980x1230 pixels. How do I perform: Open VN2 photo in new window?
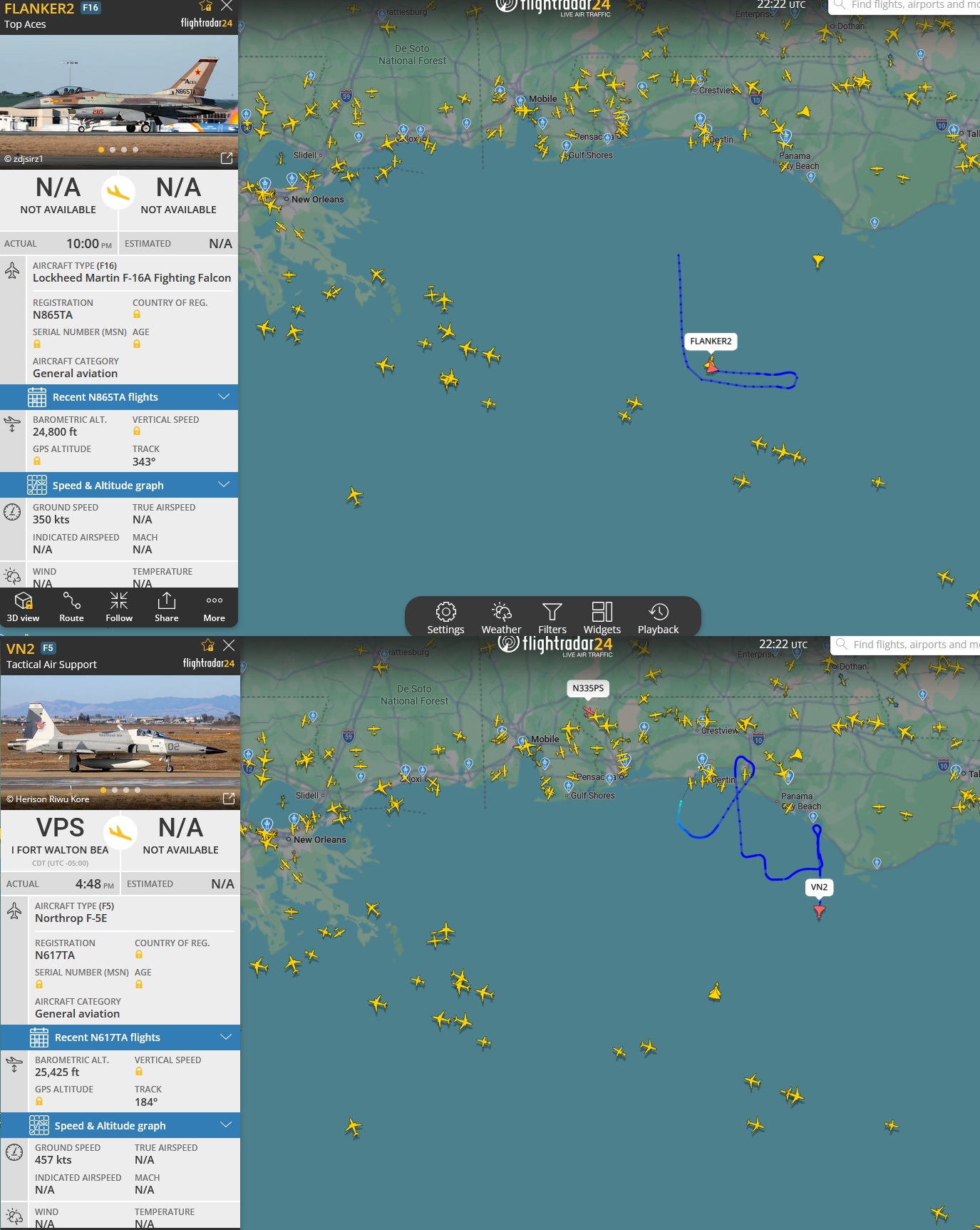click(229, 799)
